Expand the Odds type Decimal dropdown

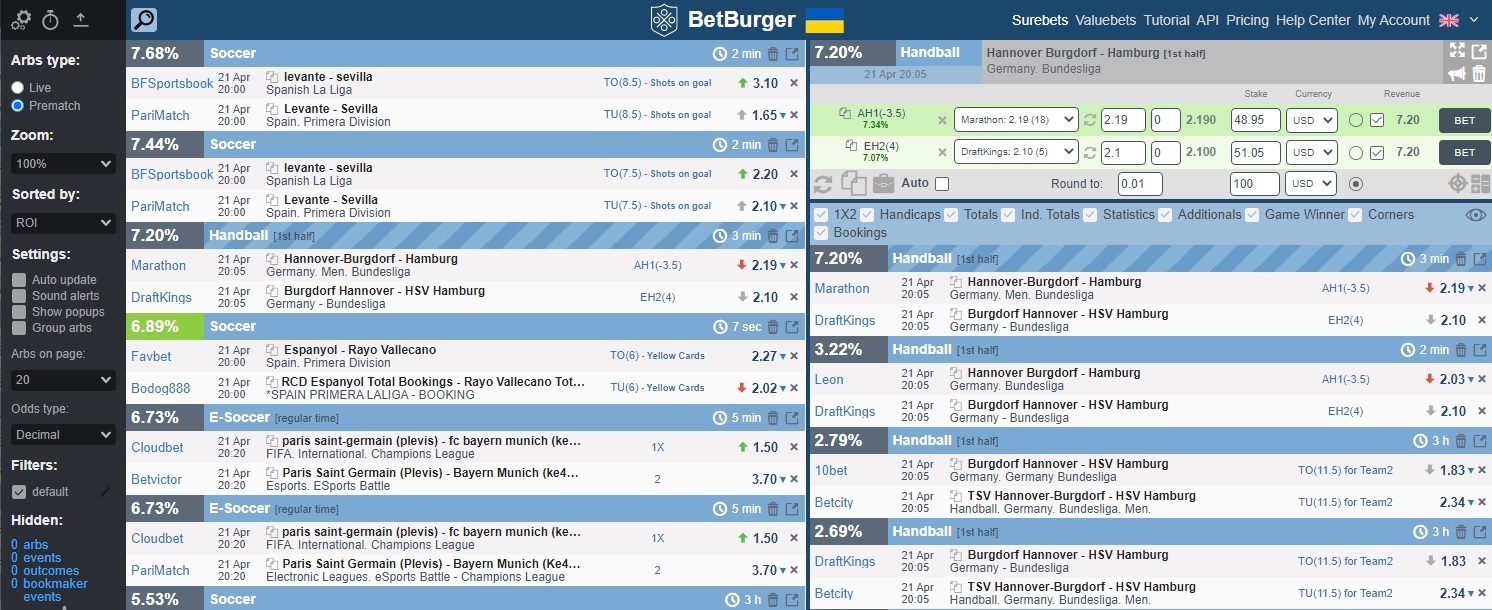pos(64,434)
